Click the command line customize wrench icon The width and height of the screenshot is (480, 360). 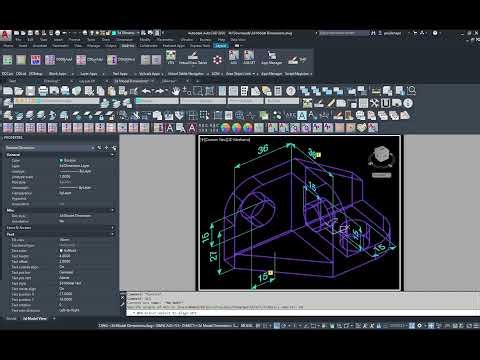click(x=122, y=304)
